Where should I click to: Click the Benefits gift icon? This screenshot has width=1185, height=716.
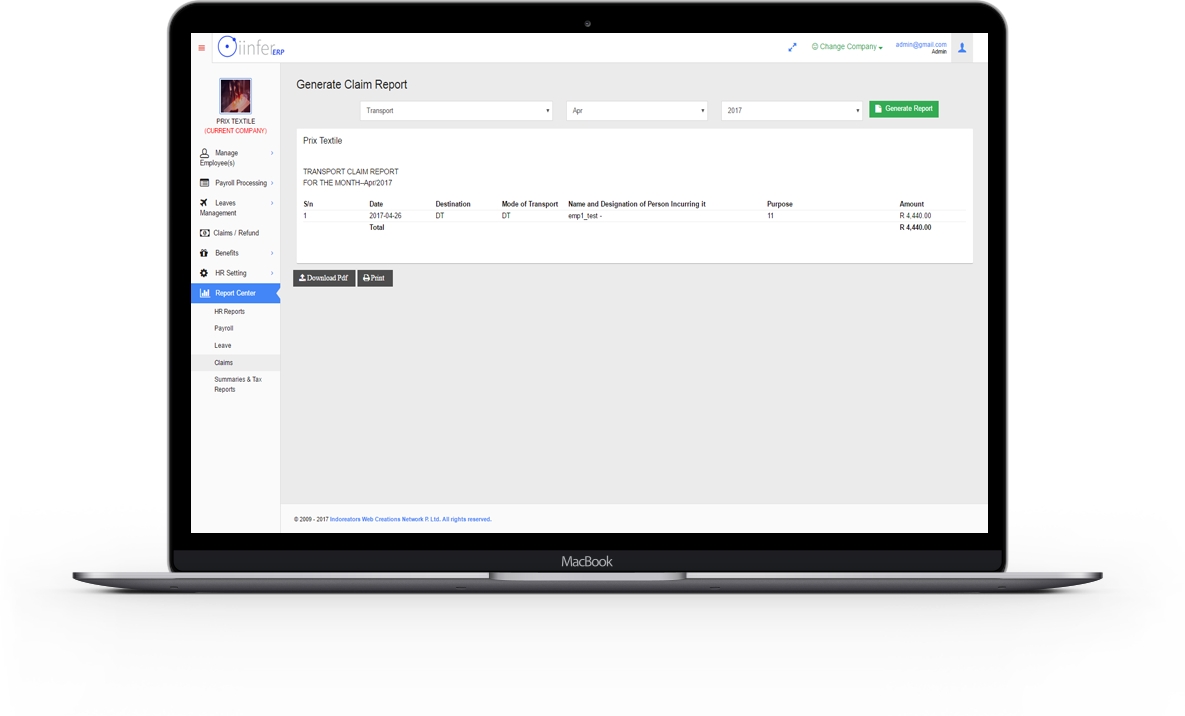pyautogui.click(x=204, y=253)
